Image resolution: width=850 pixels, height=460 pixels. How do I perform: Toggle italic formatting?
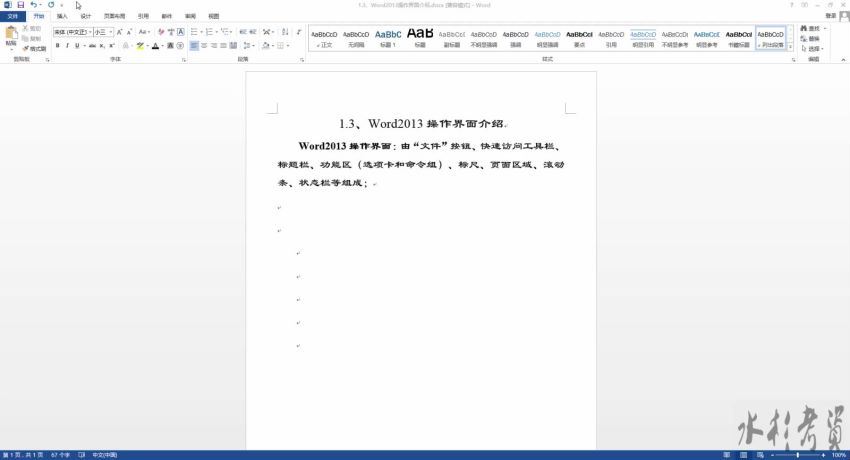[x=67, y=46]
